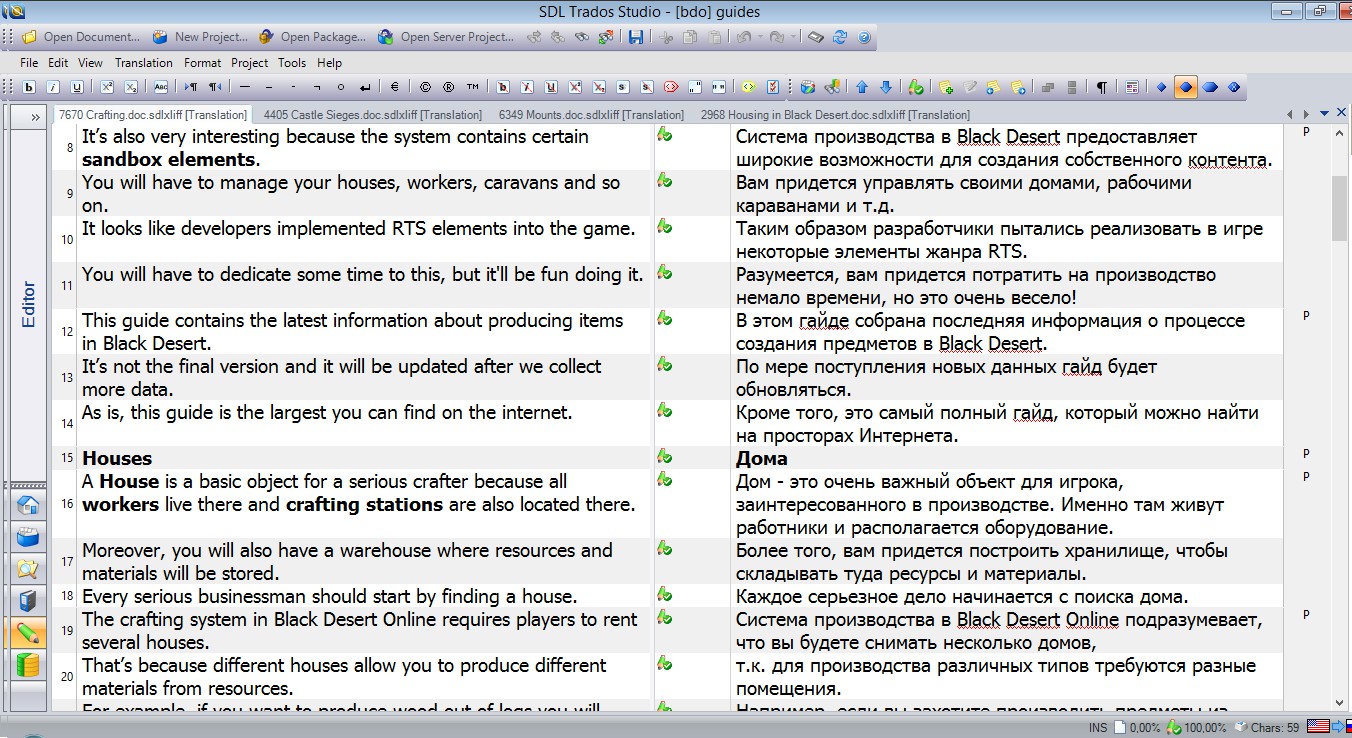This screenshot has height=738, width=1352.
Task: Insert the TM trademark symbol
Action: coord(473,87)
